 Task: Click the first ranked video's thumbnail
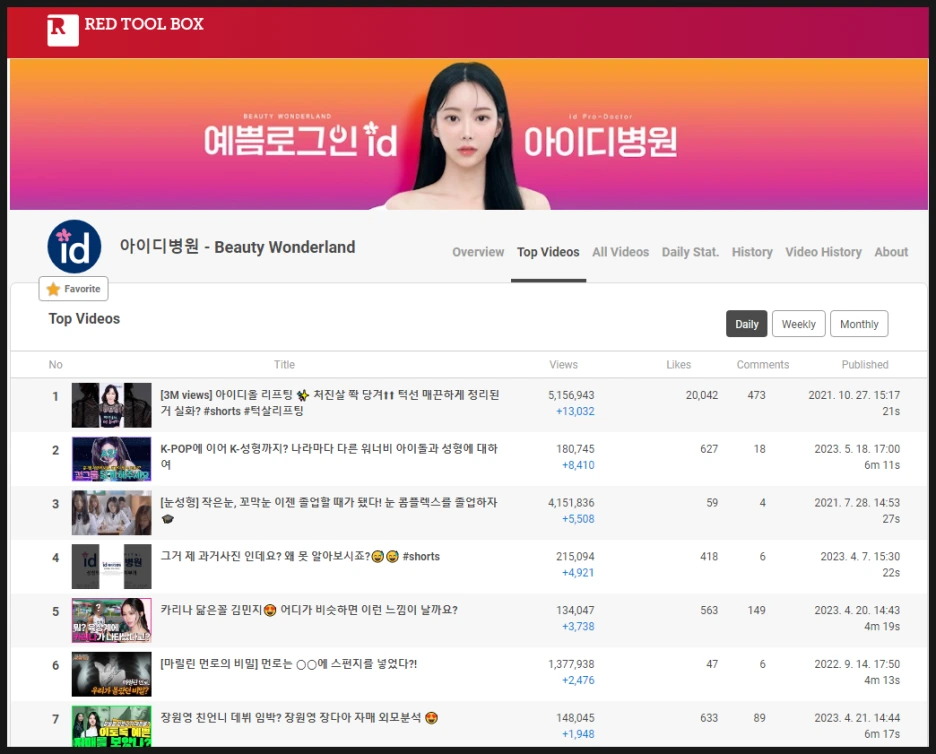click(111, 404)
